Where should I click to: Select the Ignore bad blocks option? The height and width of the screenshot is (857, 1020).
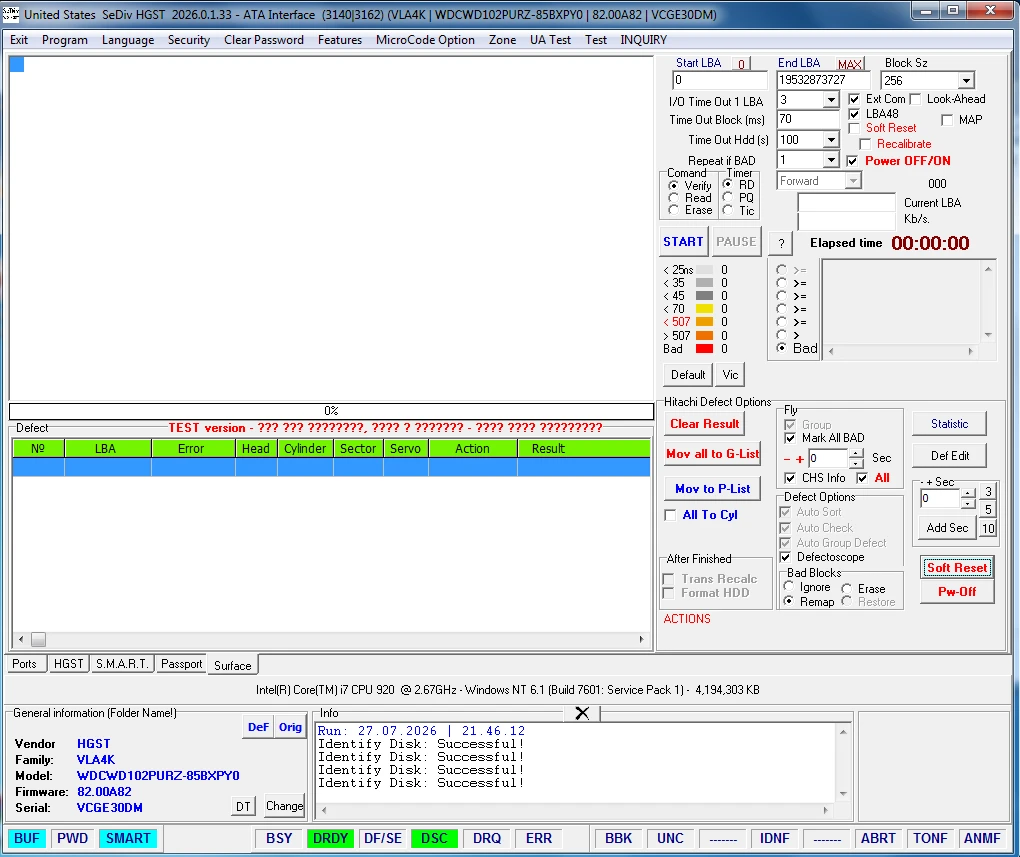click(789, 587)
